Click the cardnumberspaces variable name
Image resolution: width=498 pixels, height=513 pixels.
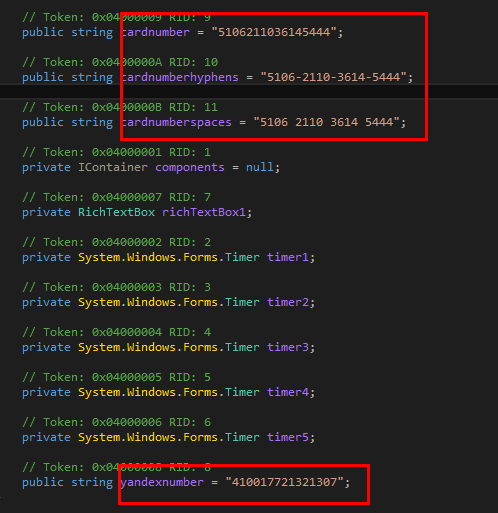pyautogui.click(x=176, y=122)
